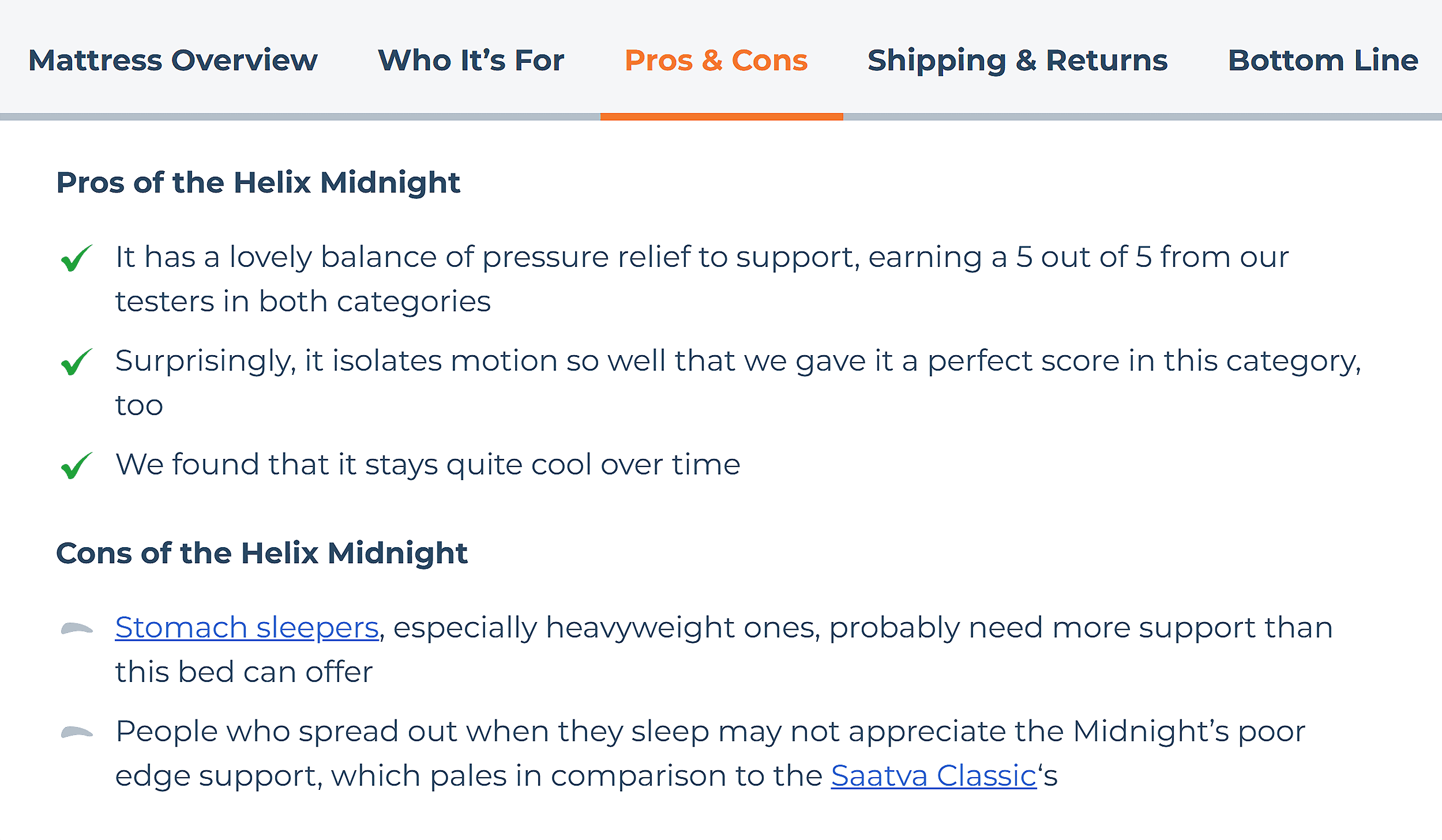Click the orange underline beneath Pros & Cons
Screen dimensions: 1442x840
(721, 117)
